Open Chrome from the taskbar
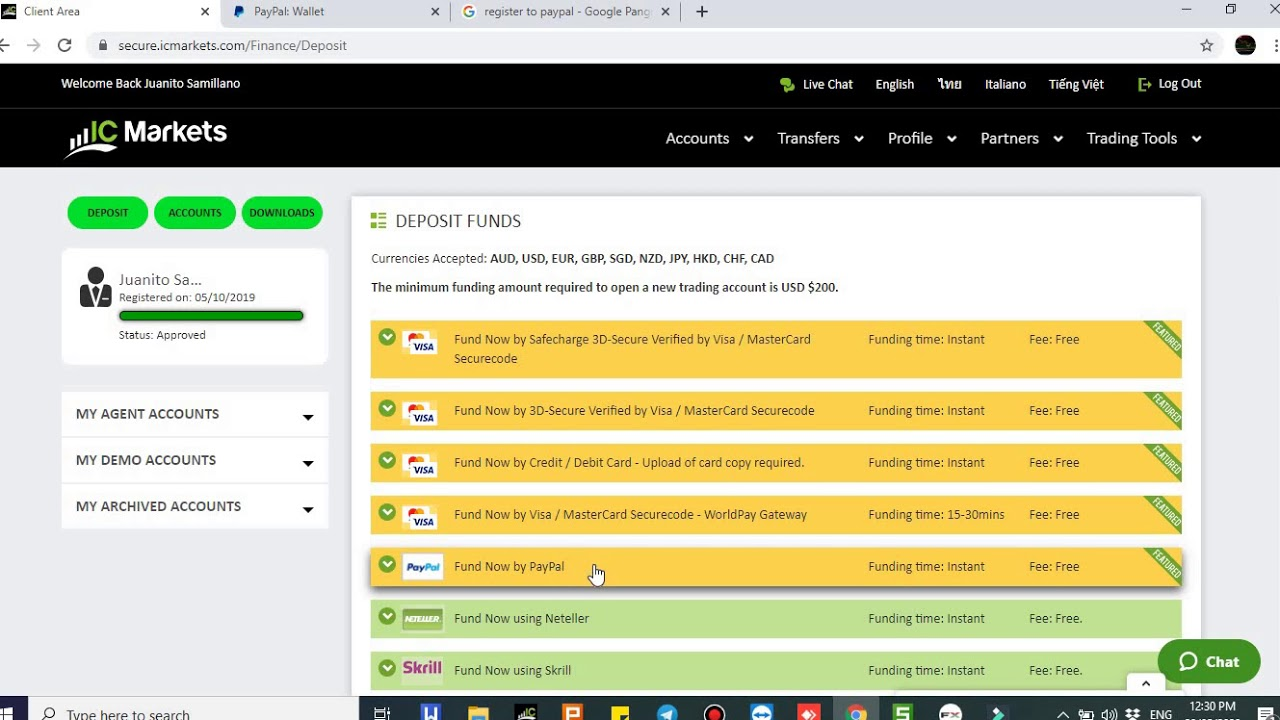The width and height of the screenshot is (1280, 720). pos(856,713)
